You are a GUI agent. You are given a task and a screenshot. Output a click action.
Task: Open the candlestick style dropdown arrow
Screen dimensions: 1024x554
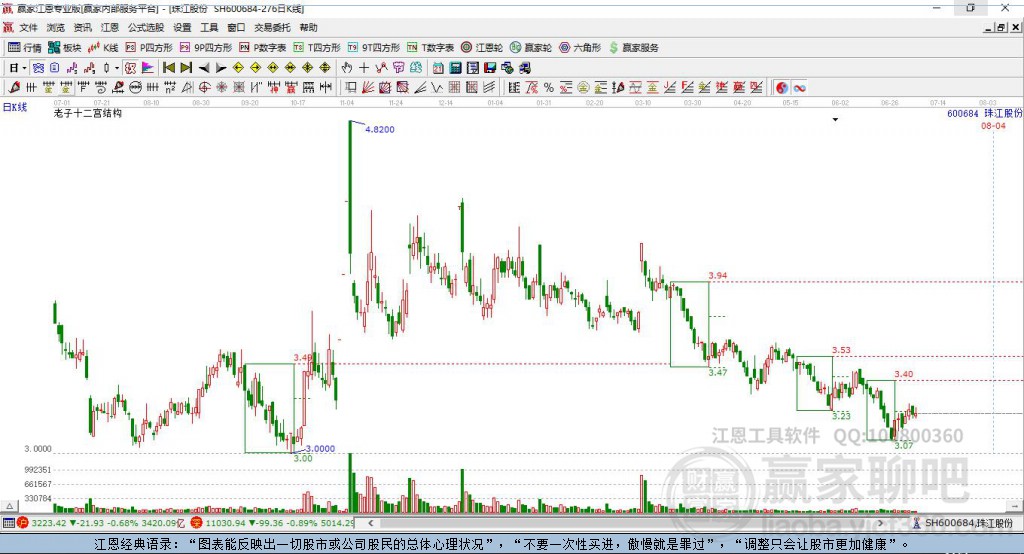pos(117,68)
